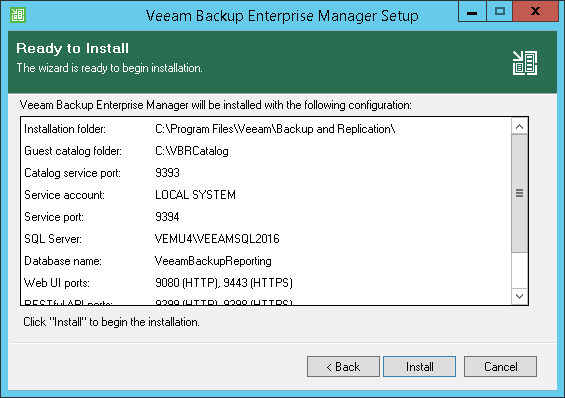Click the Install button

(419, 367)
